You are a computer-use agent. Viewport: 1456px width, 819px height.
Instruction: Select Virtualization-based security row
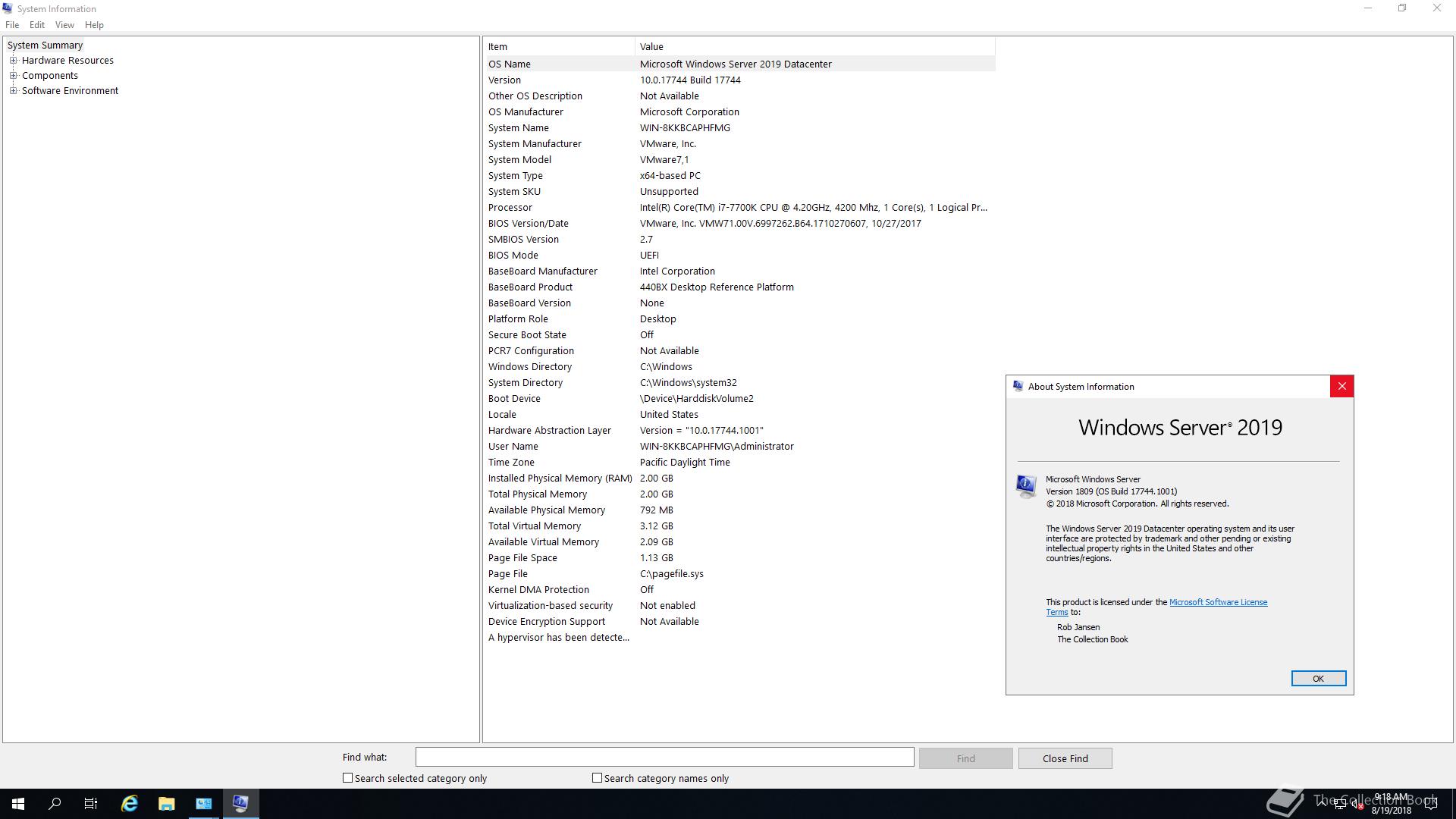740,605
